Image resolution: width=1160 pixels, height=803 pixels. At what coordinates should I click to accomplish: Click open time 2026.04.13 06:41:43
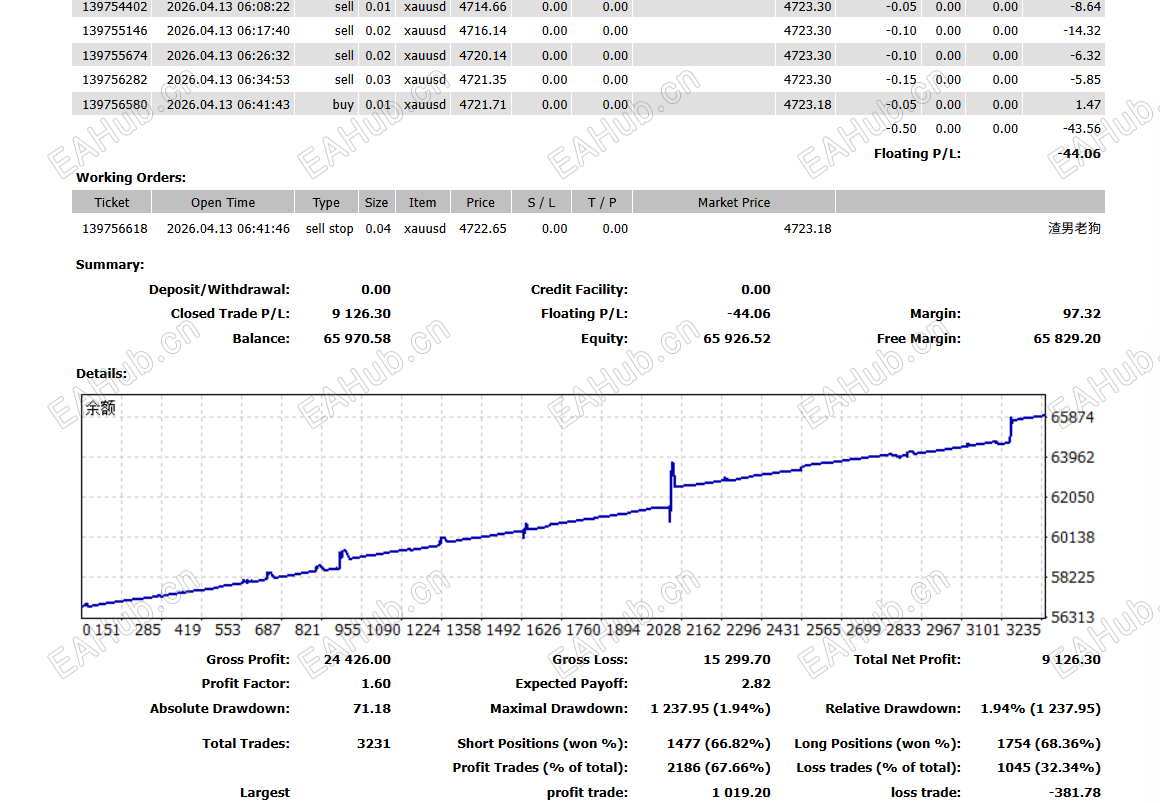click(228, 104)
